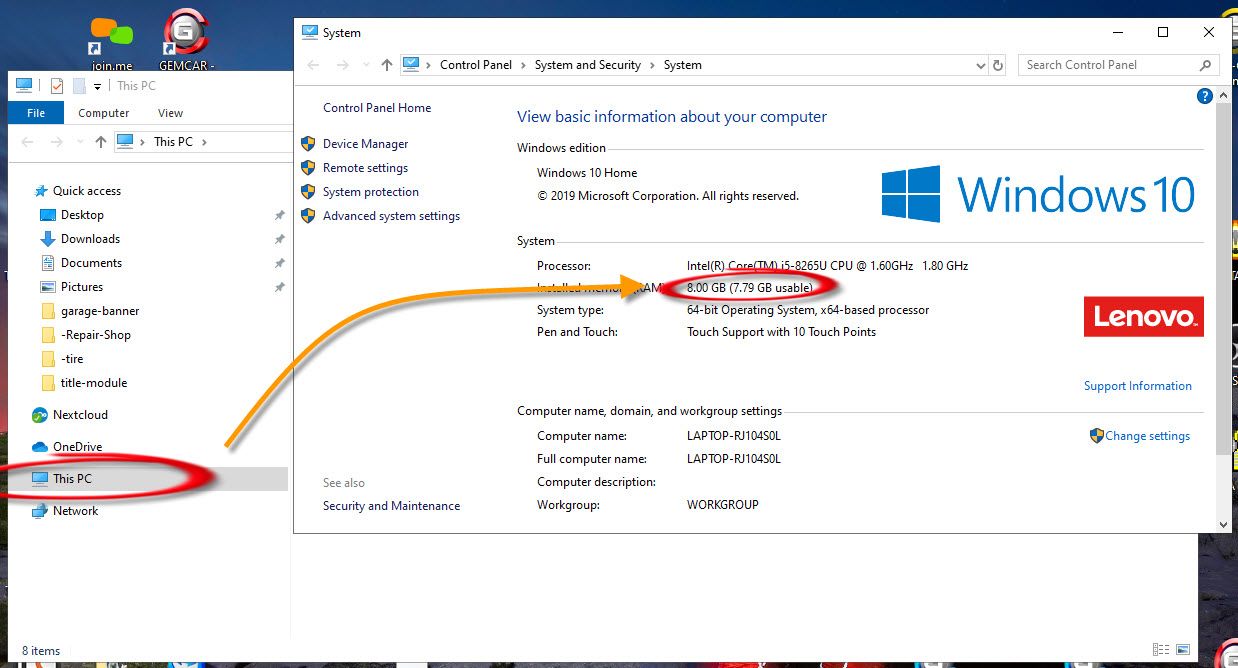Open the garage-banner folder
The image size is (1238, 668).
coord(100,311)
